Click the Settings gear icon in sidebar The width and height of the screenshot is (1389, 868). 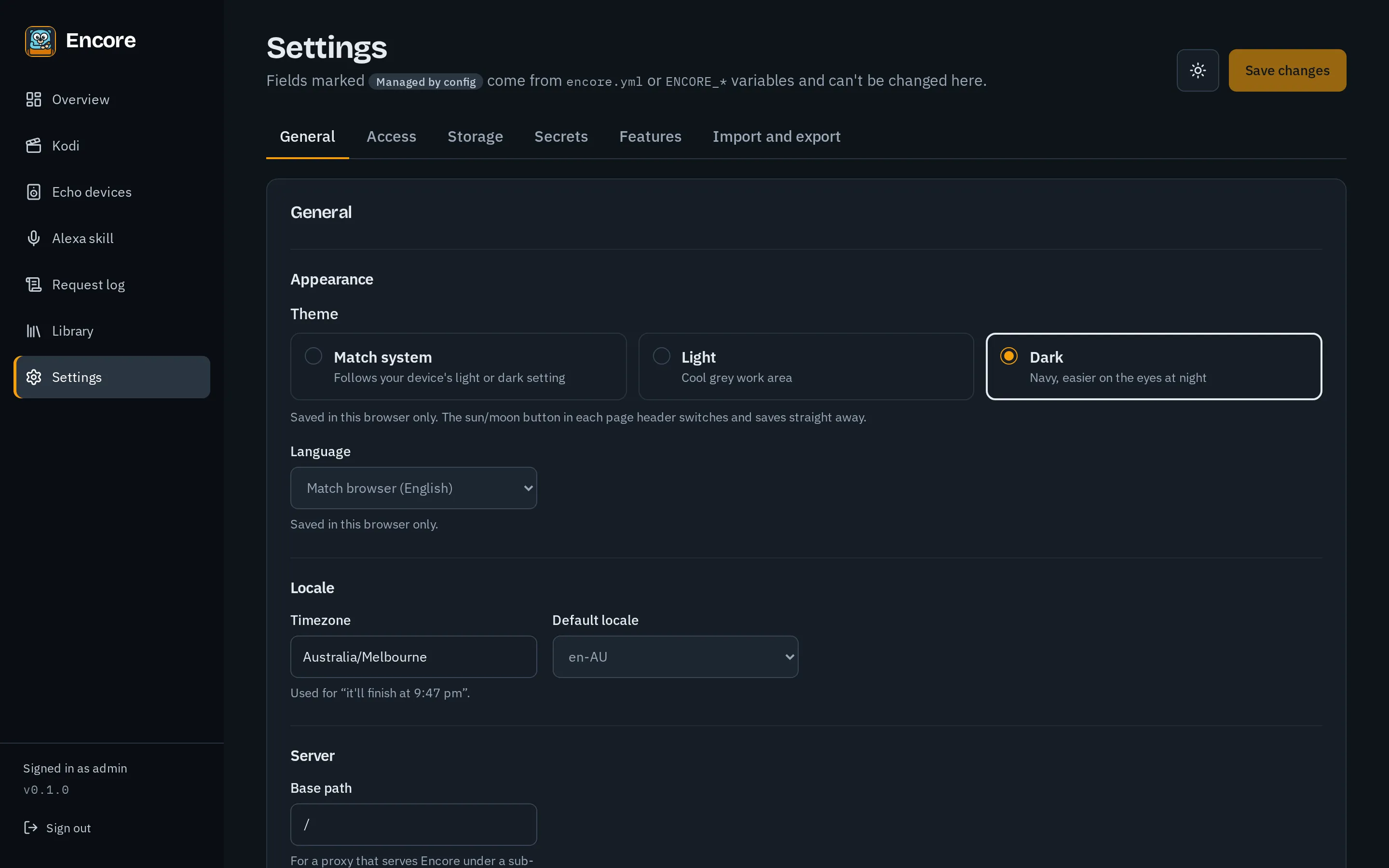pyautogui.click(x=34, y=377)
